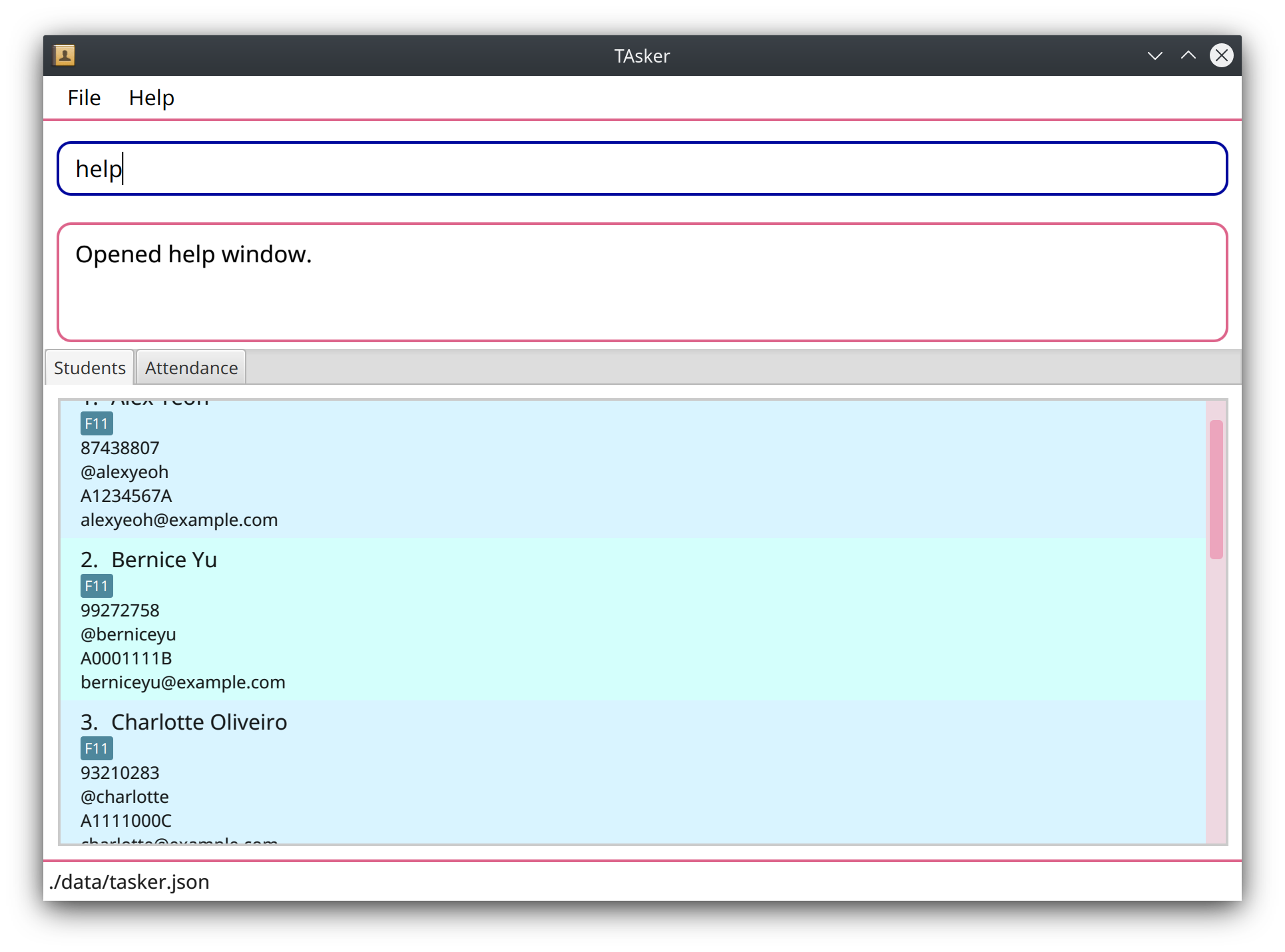
Task: Switch to the Attendance tab
Action: click(x=191, y=367)
